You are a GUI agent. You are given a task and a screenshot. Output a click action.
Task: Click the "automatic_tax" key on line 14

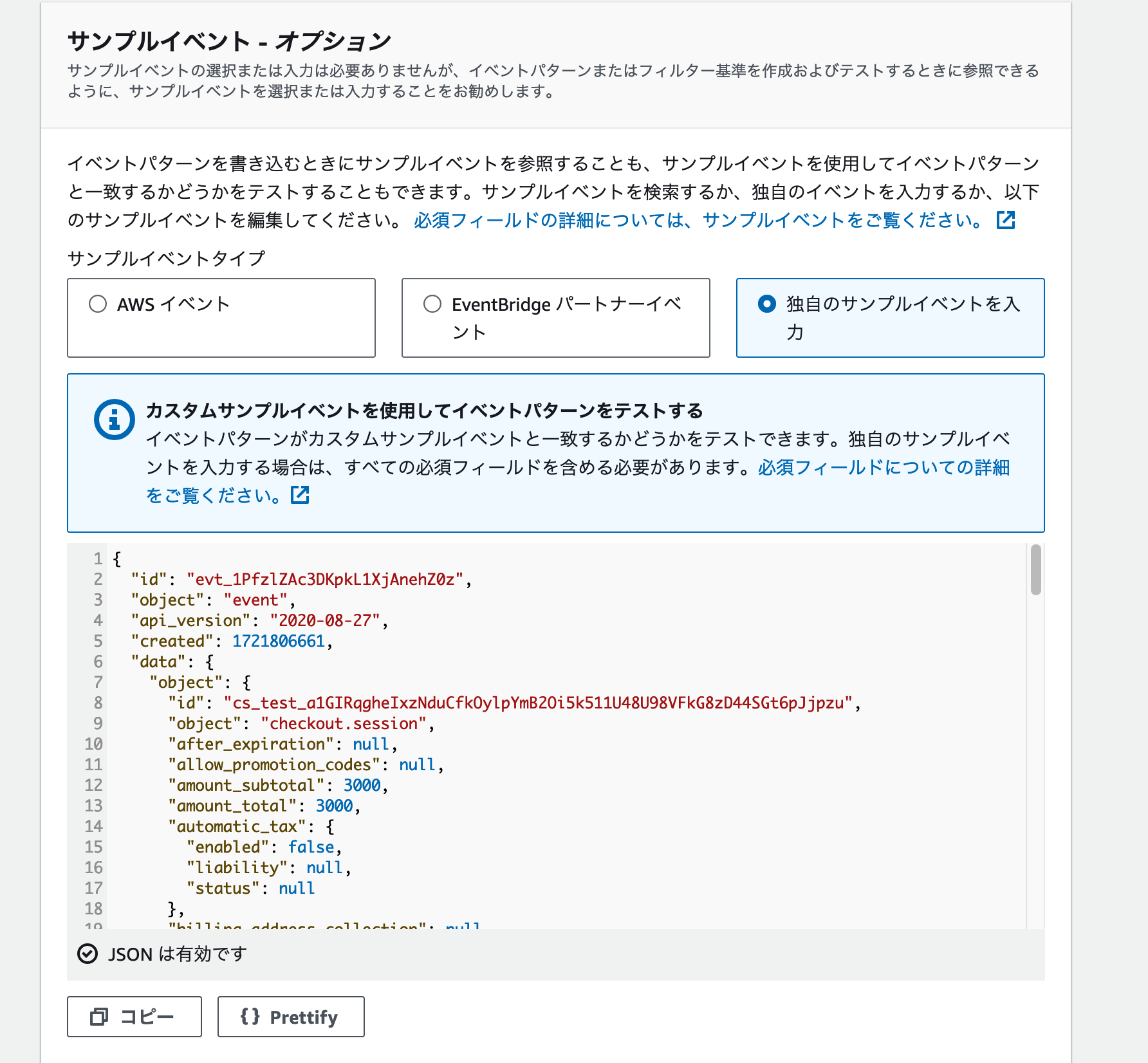[237, 826]
